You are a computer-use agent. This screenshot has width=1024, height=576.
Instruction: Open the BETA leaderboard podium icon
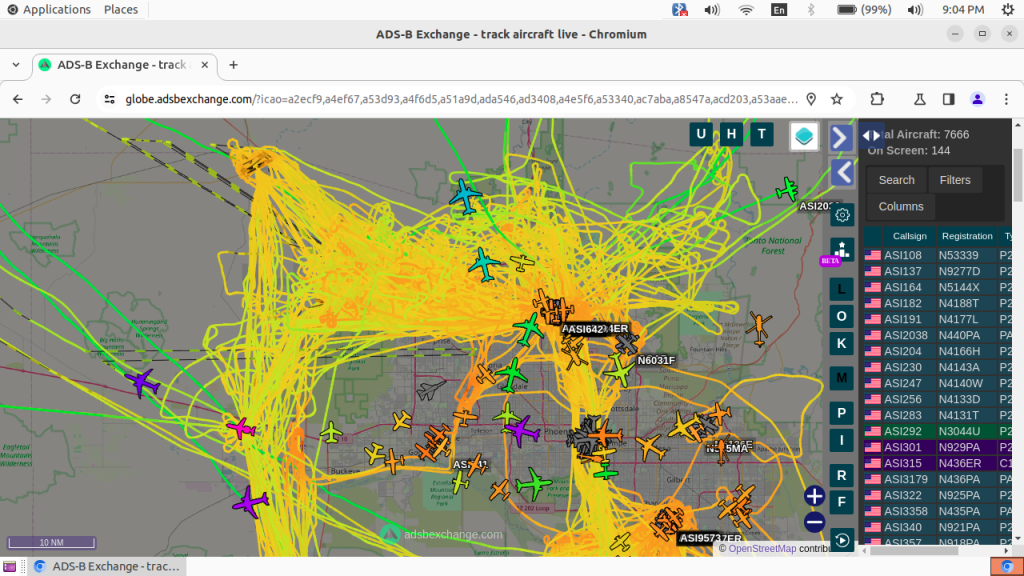[842, 250]
